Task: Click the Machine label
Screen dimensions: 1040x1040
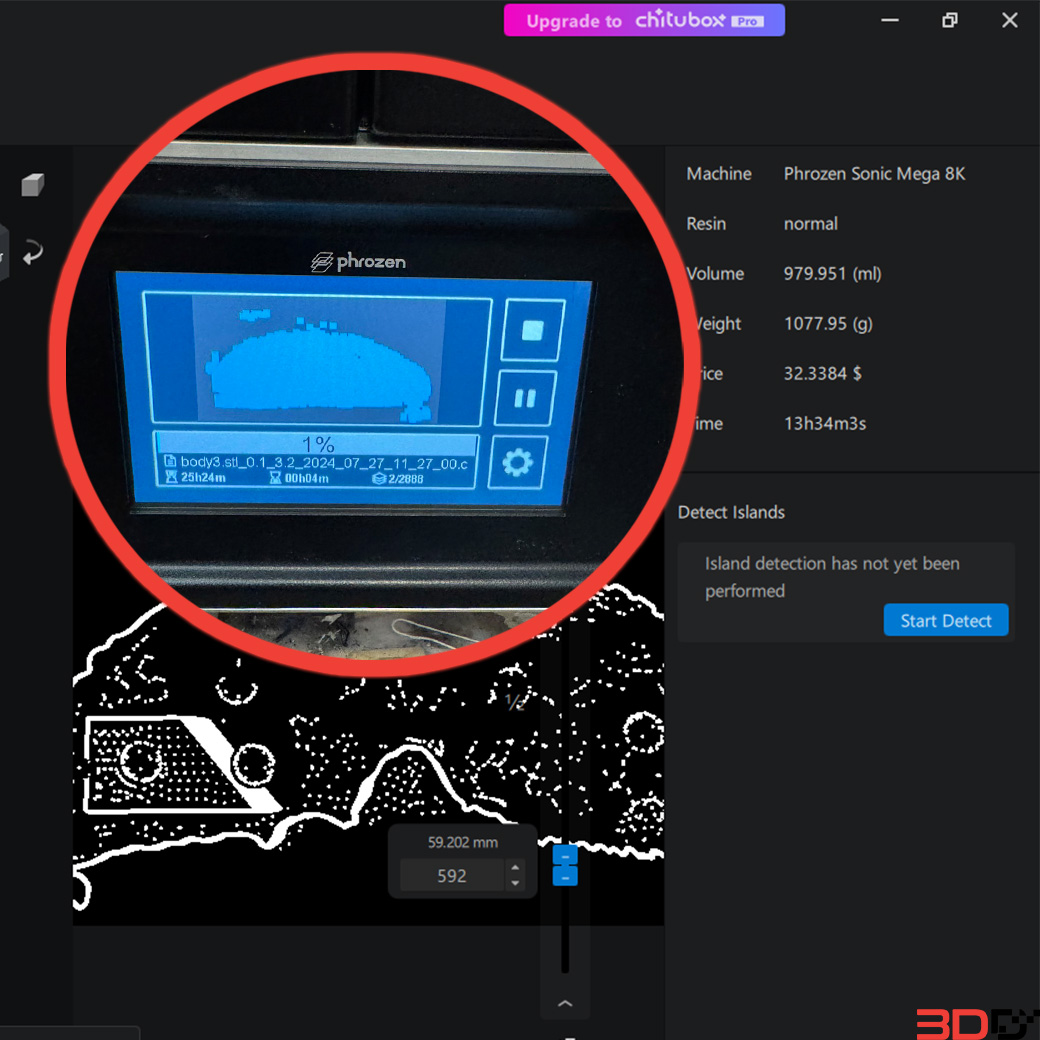Action: (719, 174)
